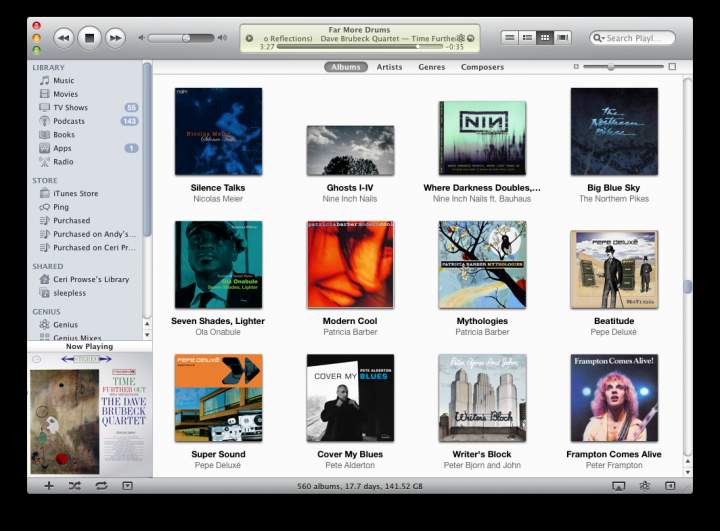Select the Super Sound album cover
Image resolution: width=720 pixels, height=531 pixels.
(x=218, y=398)
